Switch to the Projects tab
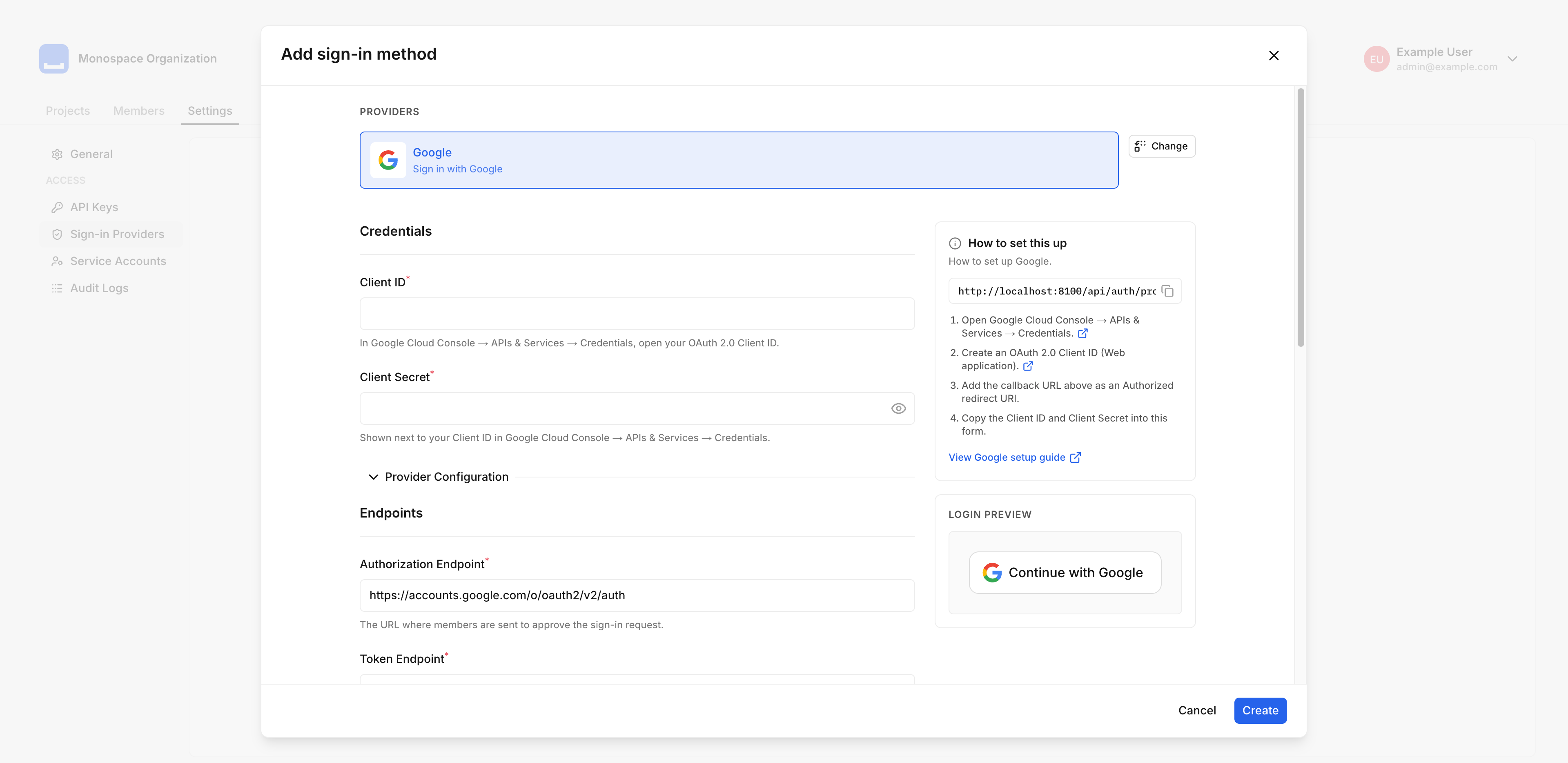1568x763 pixels. [x=67, y=111]
